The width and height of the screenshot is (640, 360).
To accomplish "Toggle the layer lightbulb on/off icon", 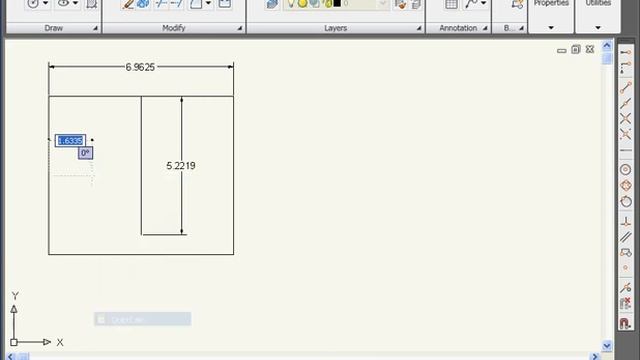I will coord(291,4).
